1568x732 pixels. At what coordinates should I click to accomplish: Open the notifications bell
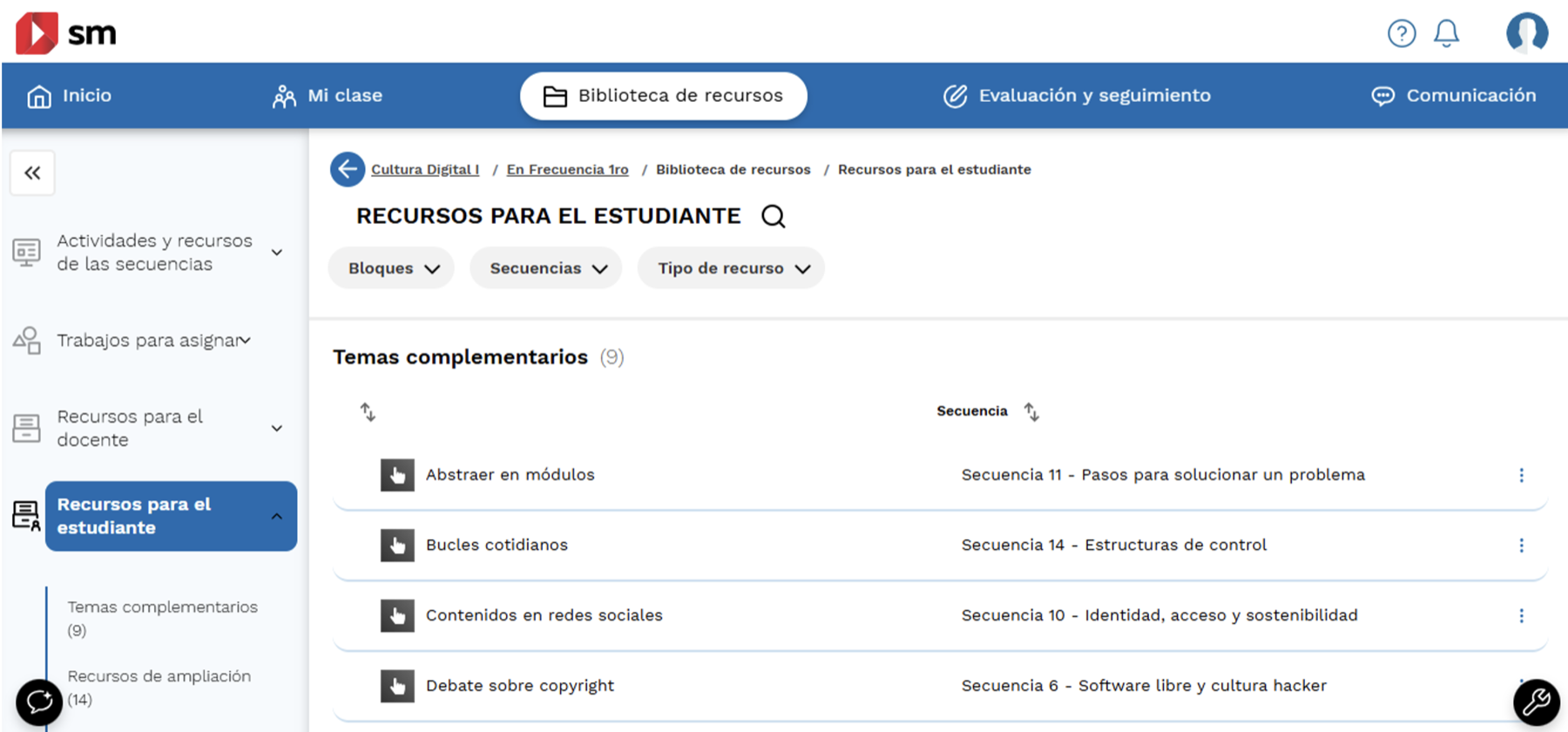point(1447,33)
